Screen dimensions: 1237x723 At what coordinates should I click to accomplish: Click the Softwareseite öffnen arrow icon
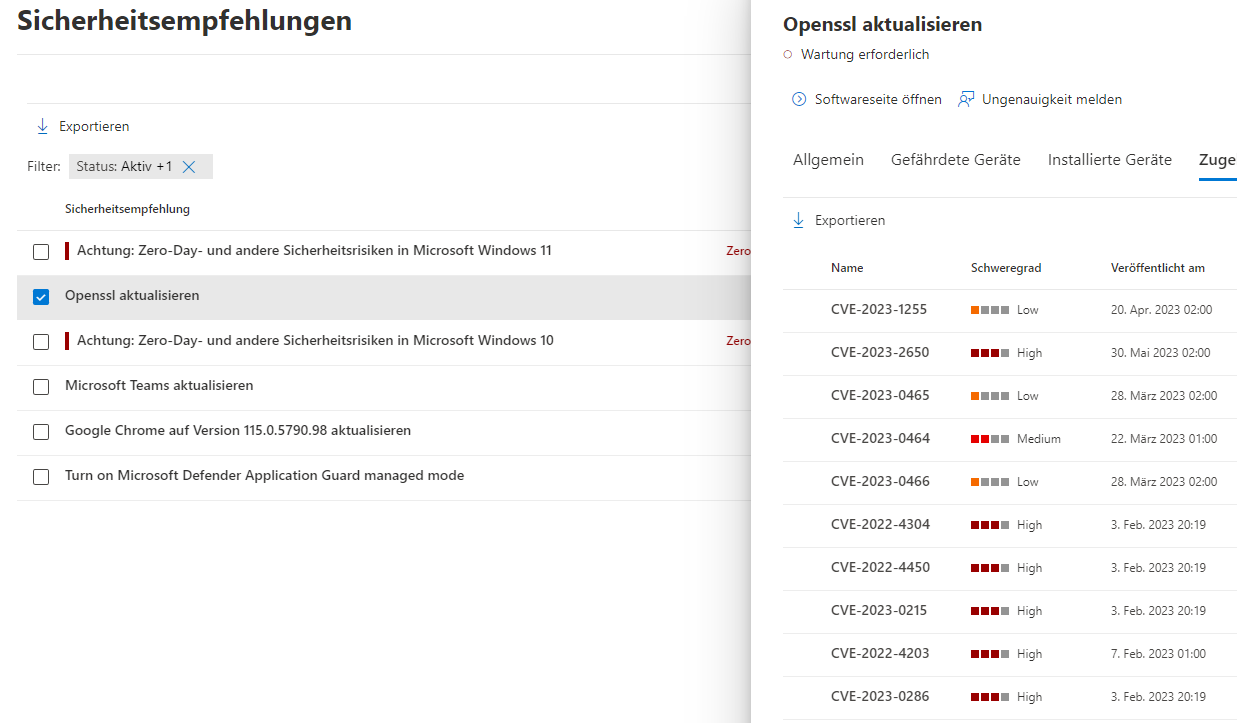799,99
